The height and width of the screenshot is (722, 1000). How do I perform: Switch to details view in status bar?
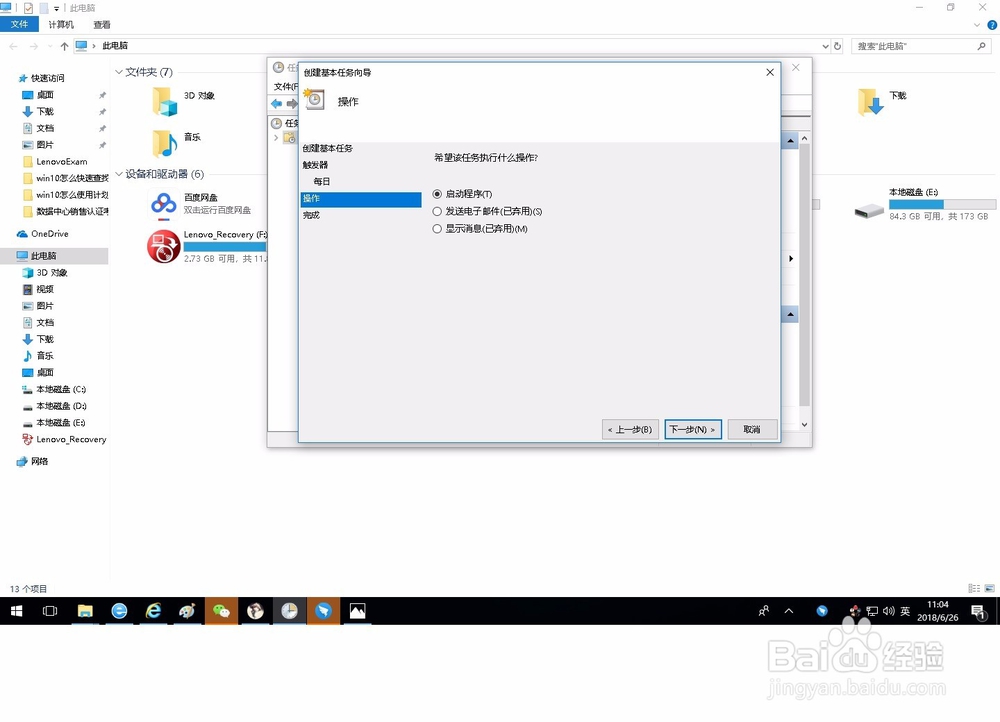974,588
